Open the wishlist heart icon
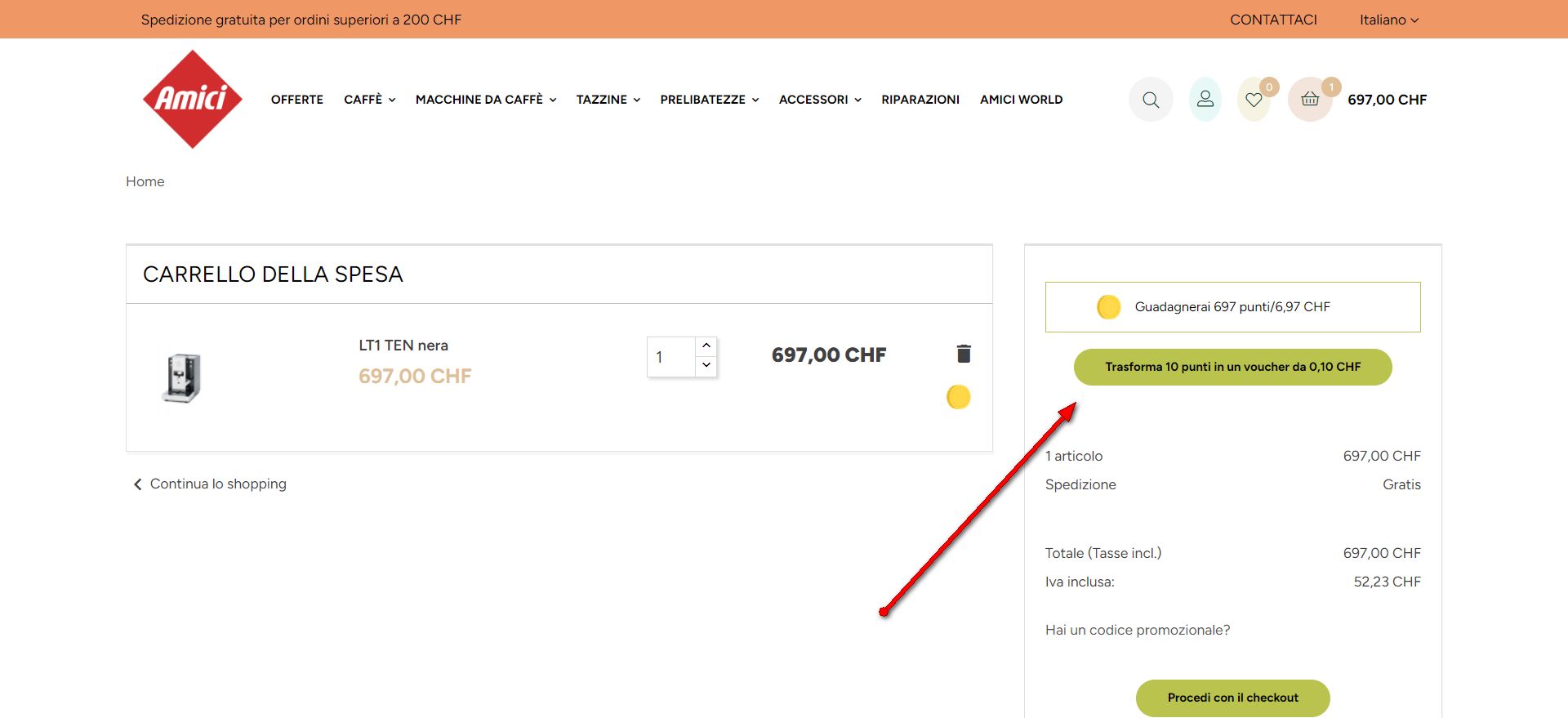The image size is (1568, 718). pos(1254,100)
